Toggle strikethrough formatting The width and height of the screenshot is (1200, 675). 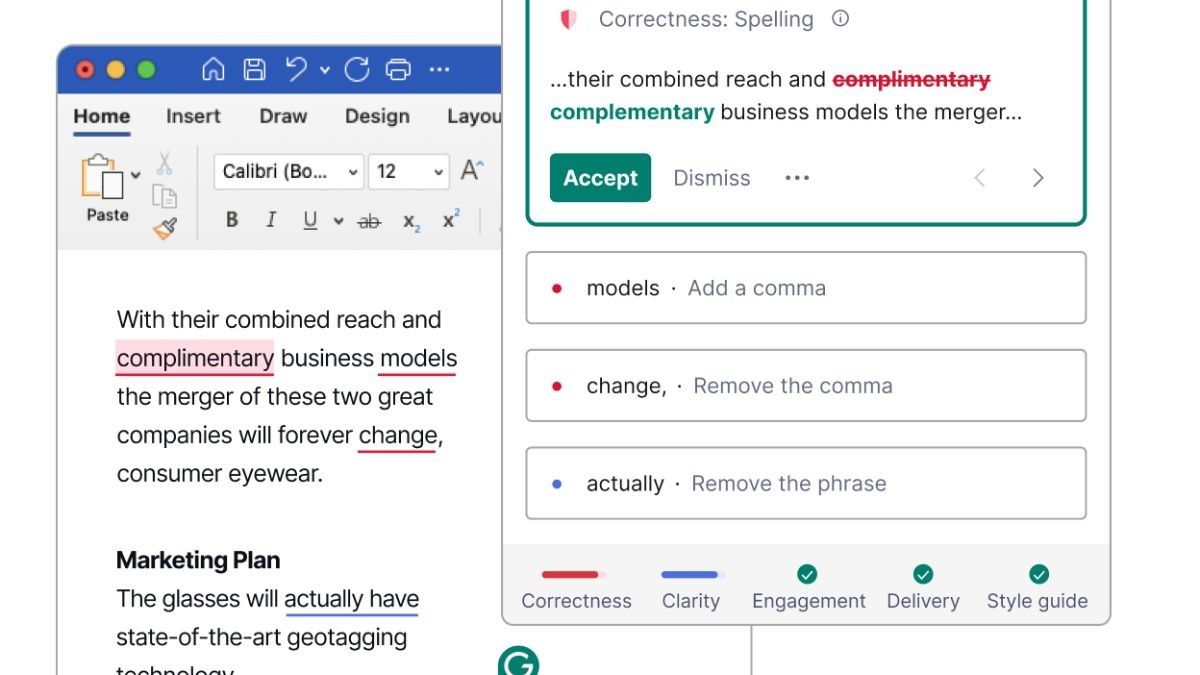(x=369, y=222)
